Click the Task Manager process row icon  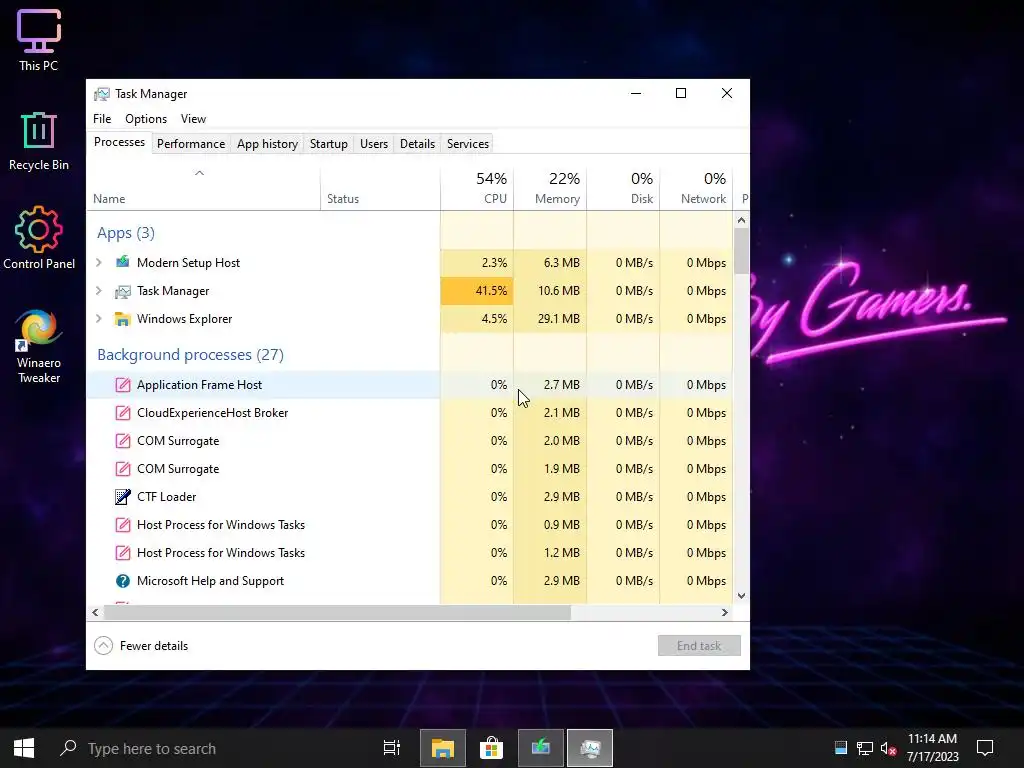pyautogui.click(x=122, y=291)
